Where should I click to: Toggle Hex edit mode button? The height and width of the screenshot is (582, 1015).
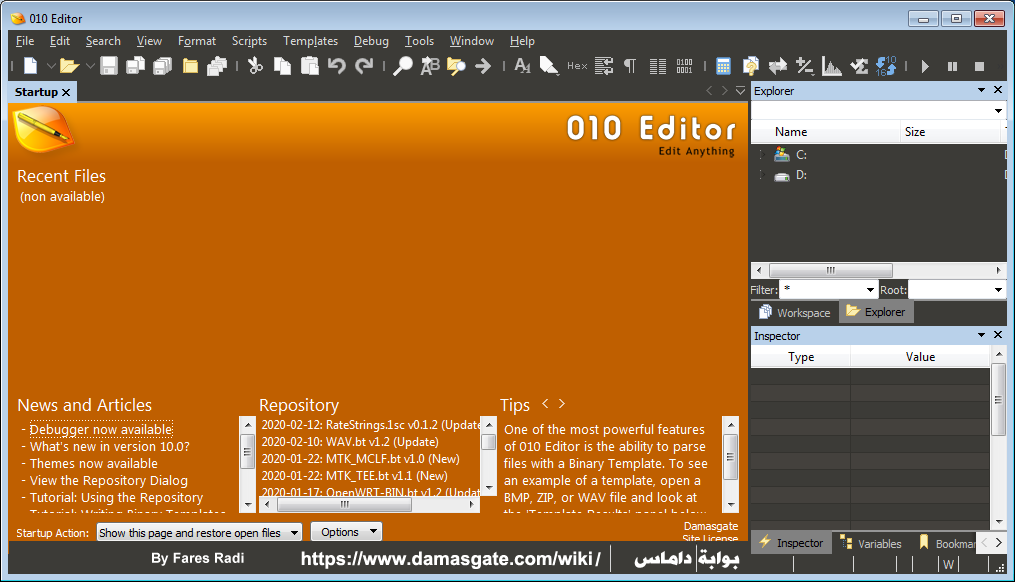click(x=577, y=65)
